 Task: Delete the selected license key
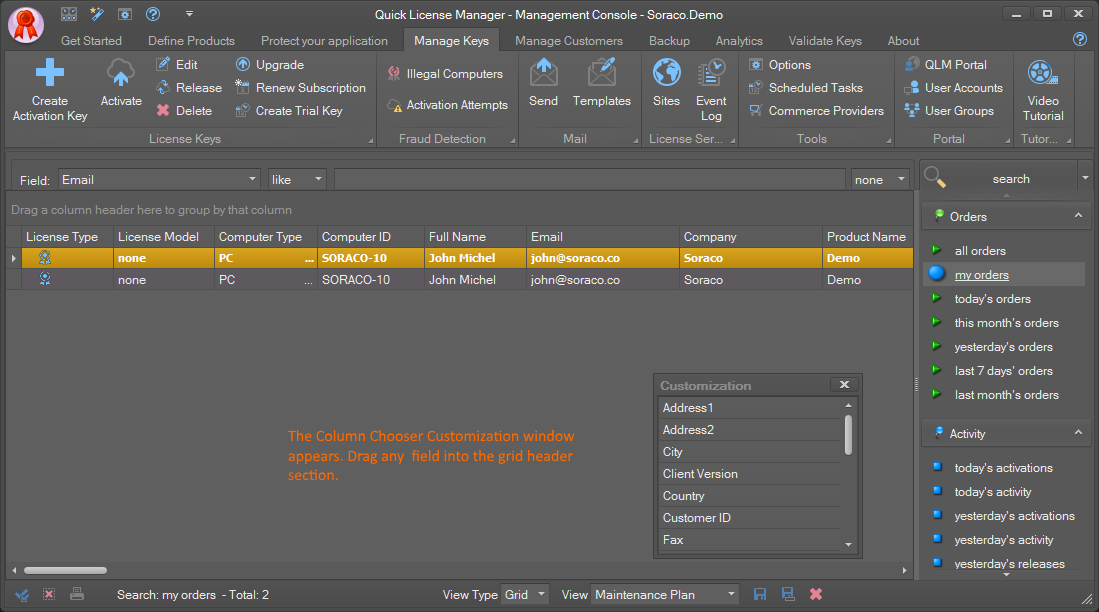click(184, 111)
